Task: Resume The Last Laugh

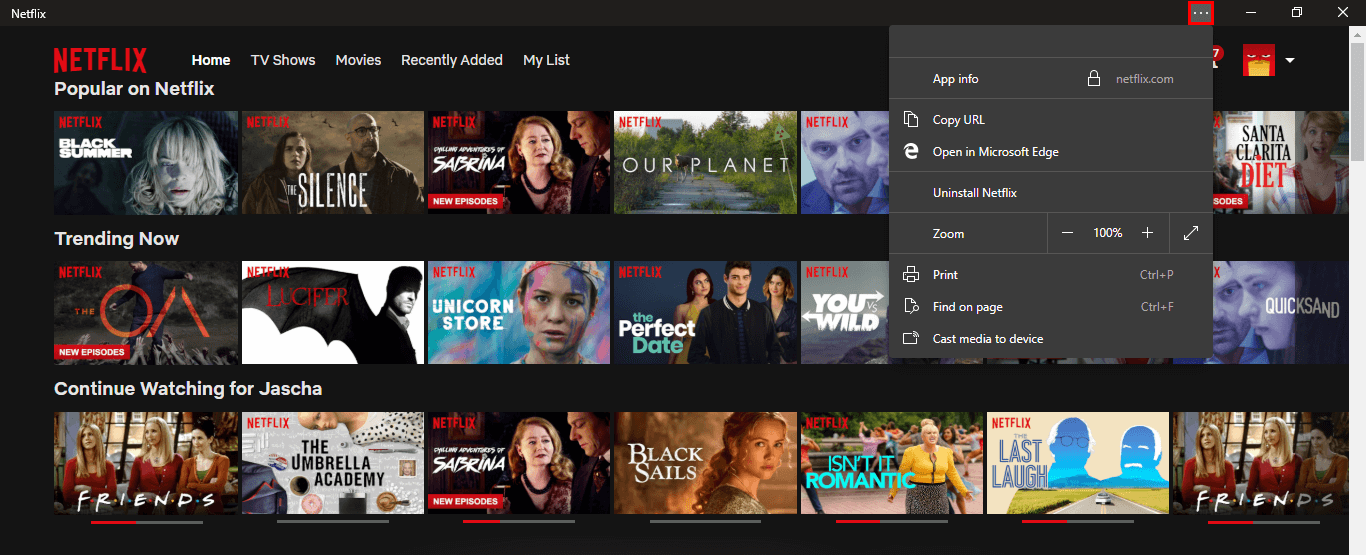Action: [1078, 463]
